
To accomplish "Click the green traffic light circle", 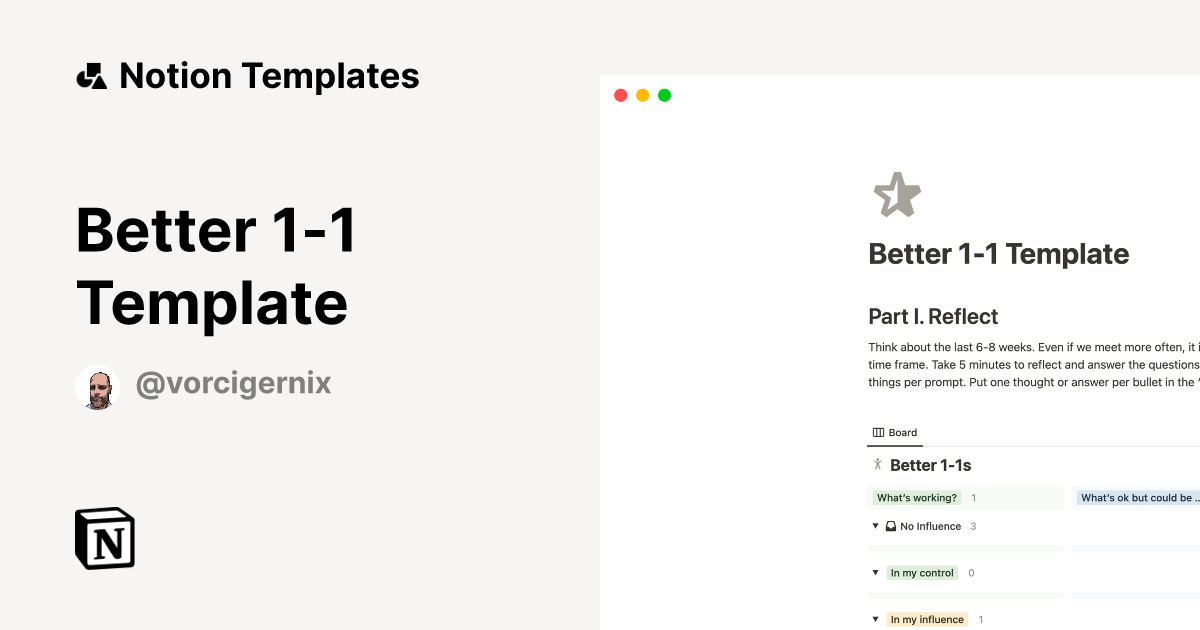I will (x=664, y=95).
